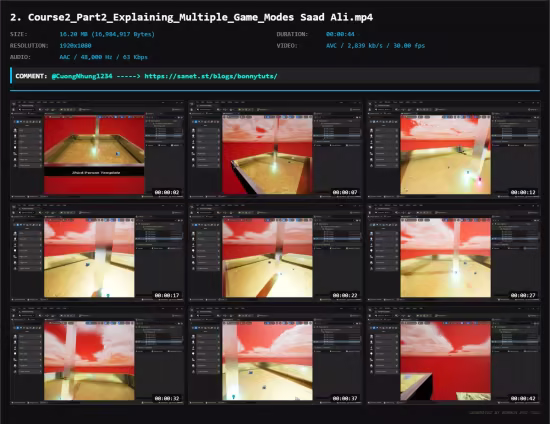The image size is (550, 424).
Task: Select the Course2_Part2_Explaining_Multiple_Game_Modes file title
Action: 192,17
